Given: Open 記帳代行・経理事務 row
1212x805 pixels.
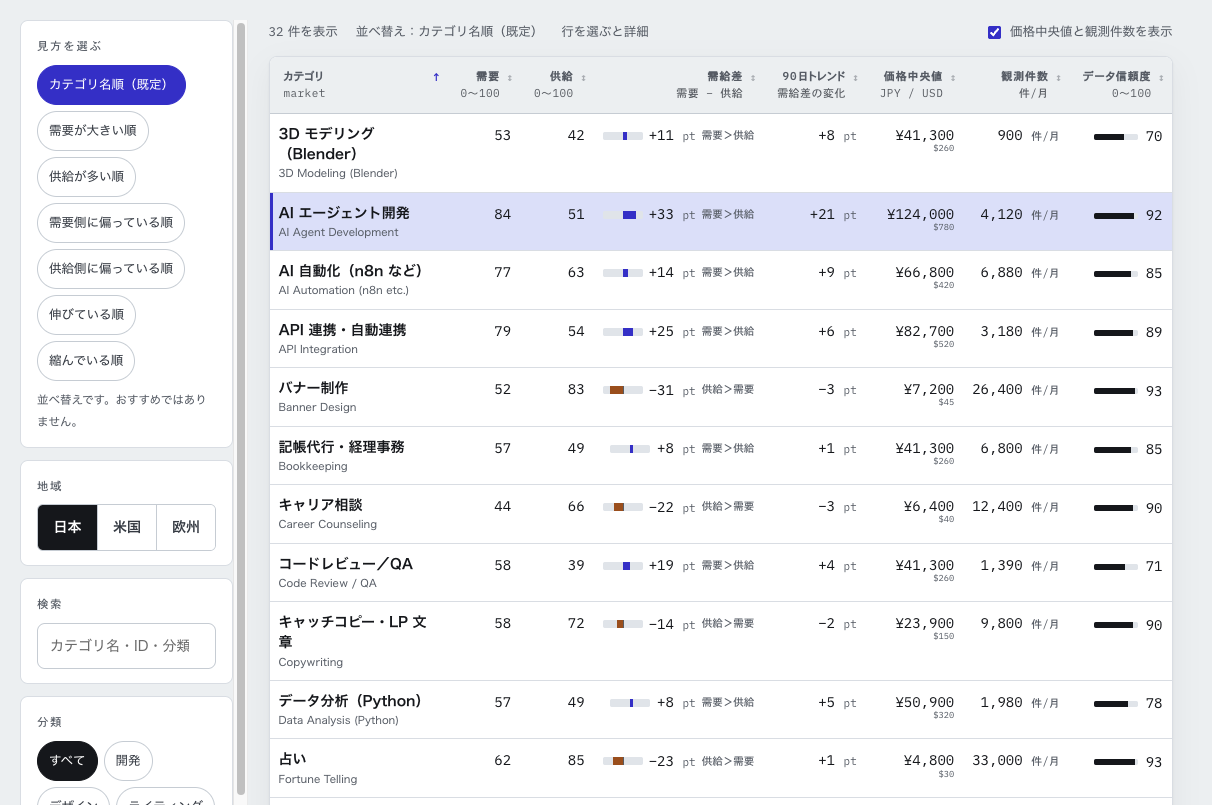Looking at the screenshot, I should click(x=721, y=456).
